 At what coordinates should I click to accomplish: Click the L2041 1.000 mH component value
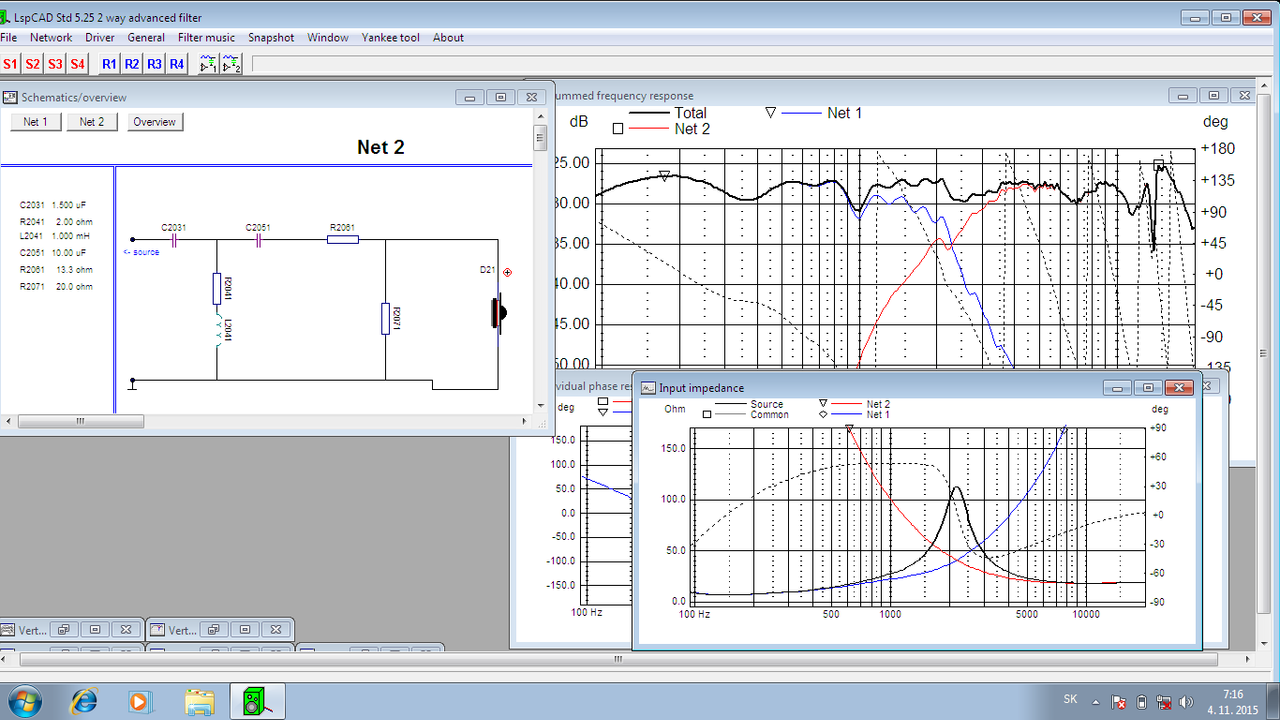point(55,237)
